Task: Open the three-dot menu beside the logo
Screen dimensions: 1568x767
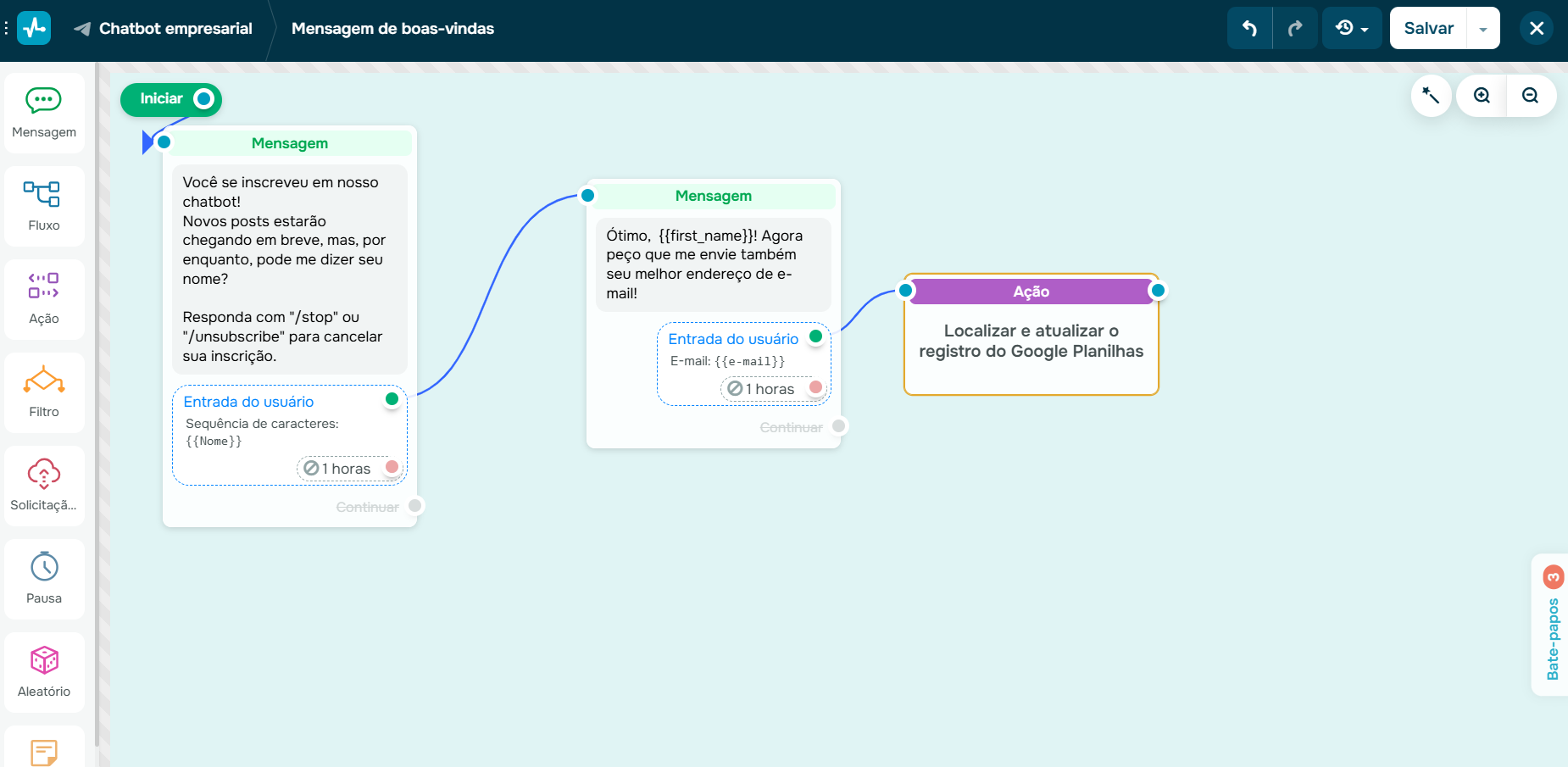Action: 6,29
